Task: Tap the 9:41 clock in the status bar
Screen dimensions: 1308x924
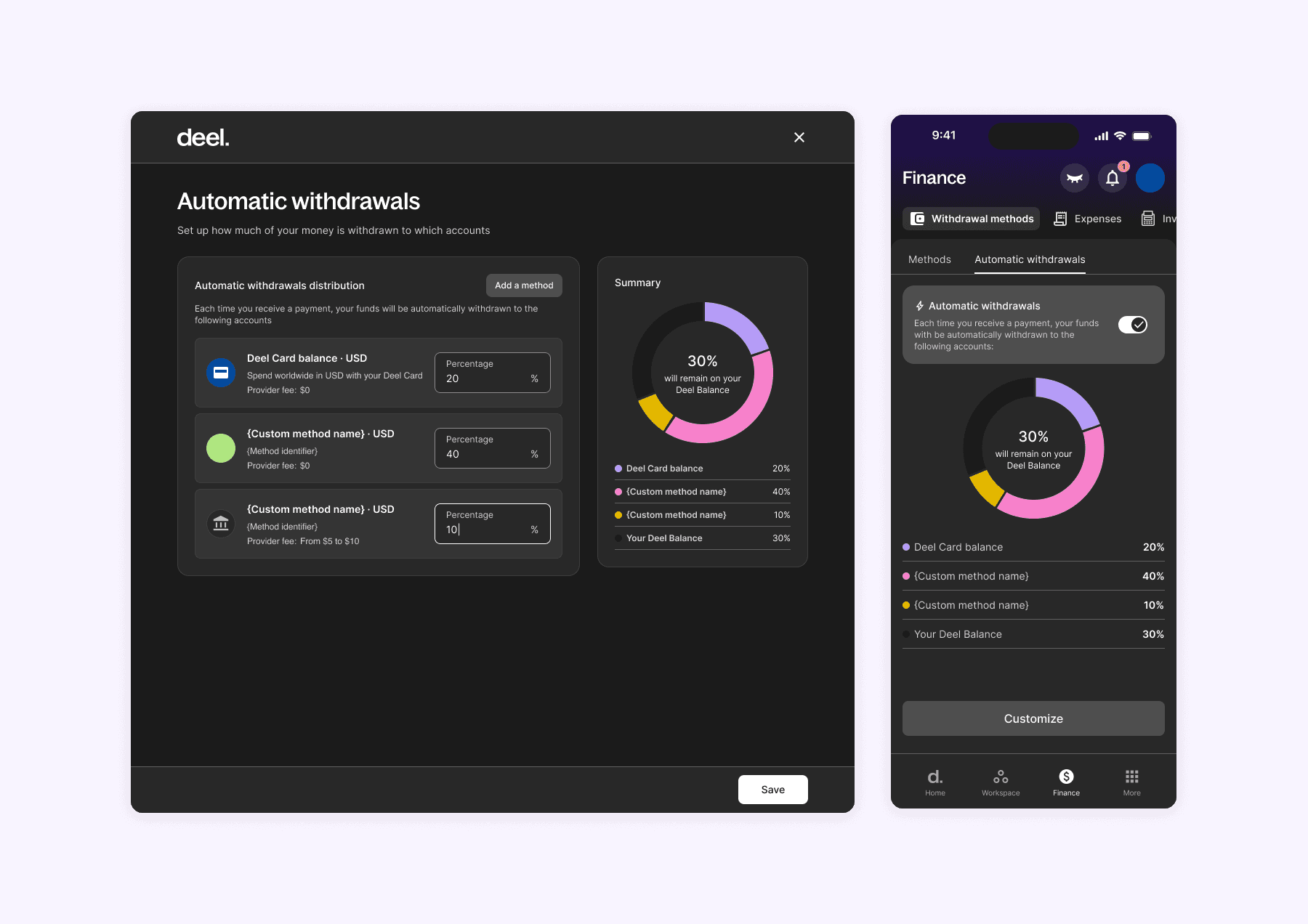Action: coord(944,135)
